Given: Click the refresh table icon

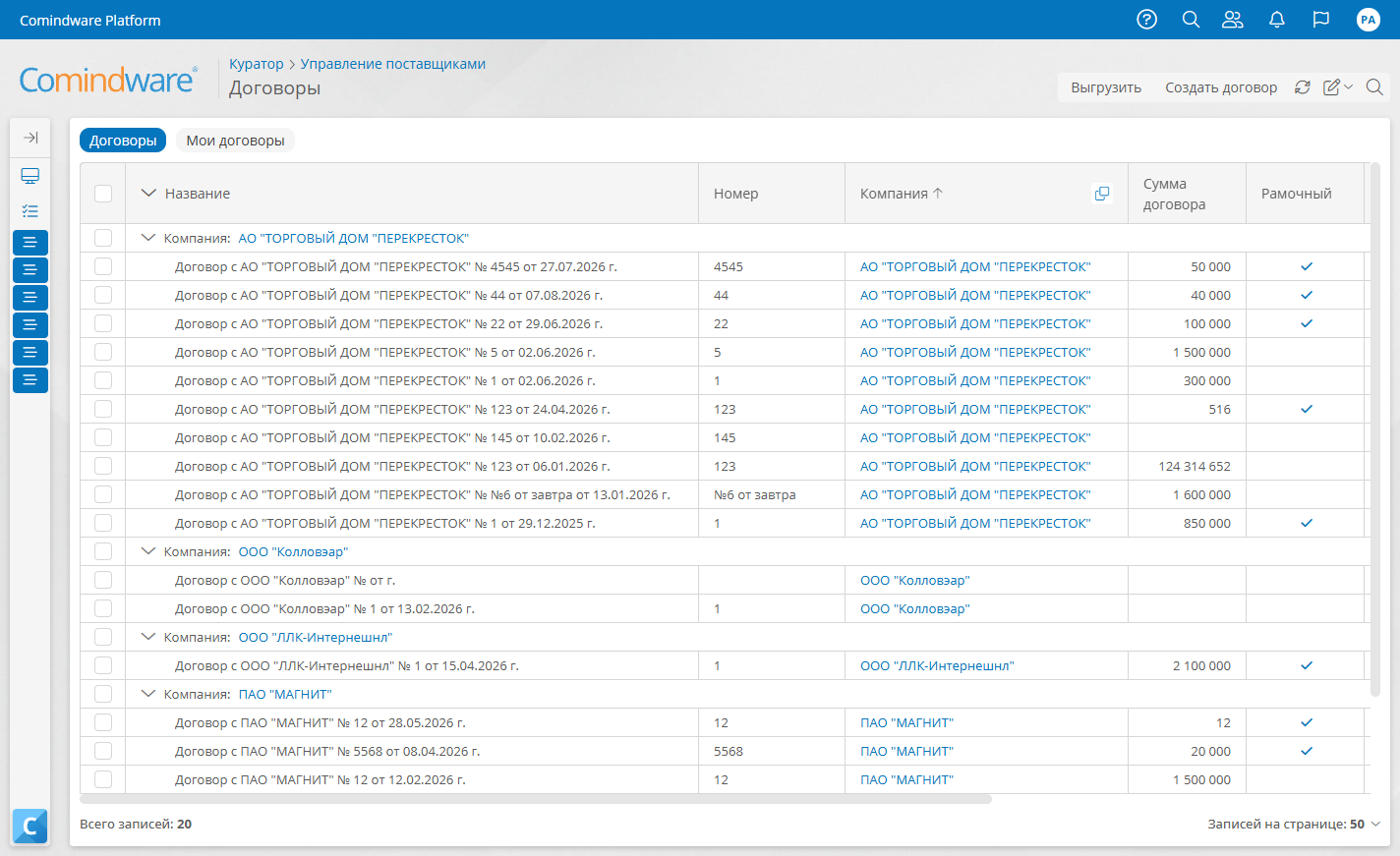Looking at the screenshot, I should click(1303, 86).
